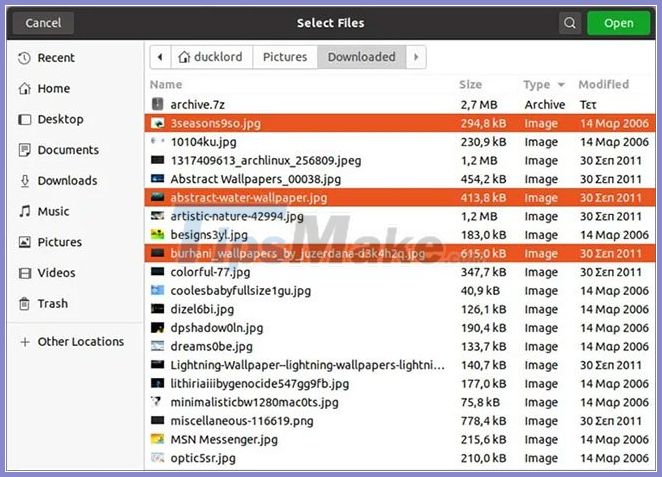Click the besigns3yl.jpg thumbnail icon
662x477 pixels.
click(x=157, y=234)
